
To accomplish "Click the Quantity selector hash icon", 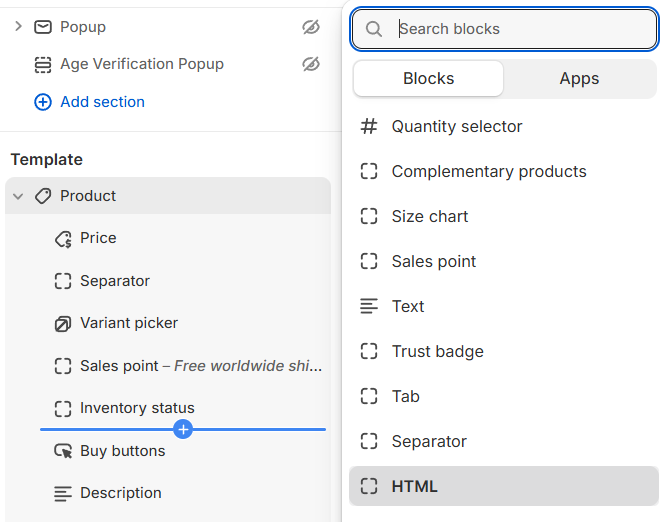I will 369,127.
